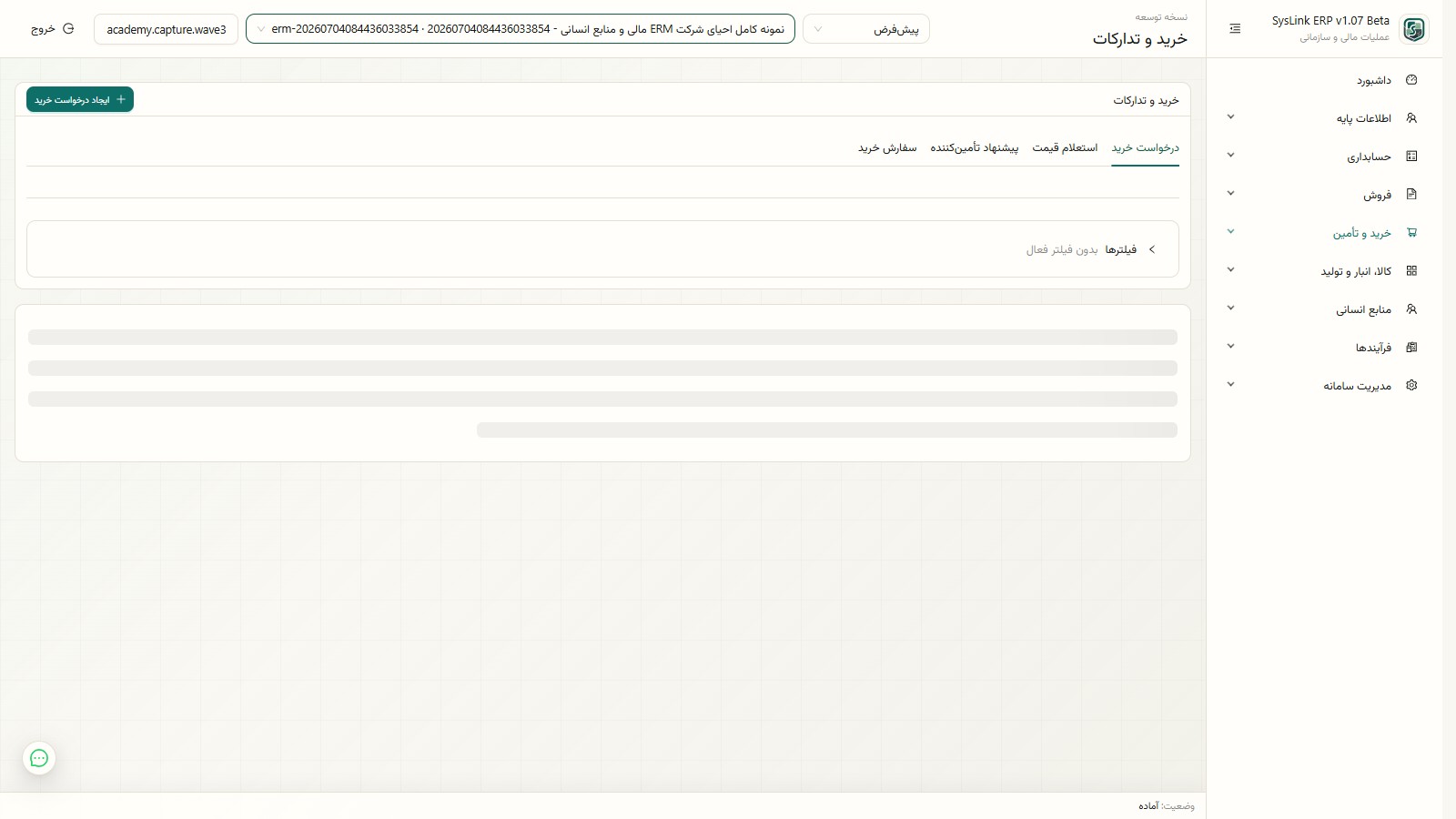1456x819 pixels.
Task: Switch to the استعلام قیمت tab
Action: point(1065,147)
